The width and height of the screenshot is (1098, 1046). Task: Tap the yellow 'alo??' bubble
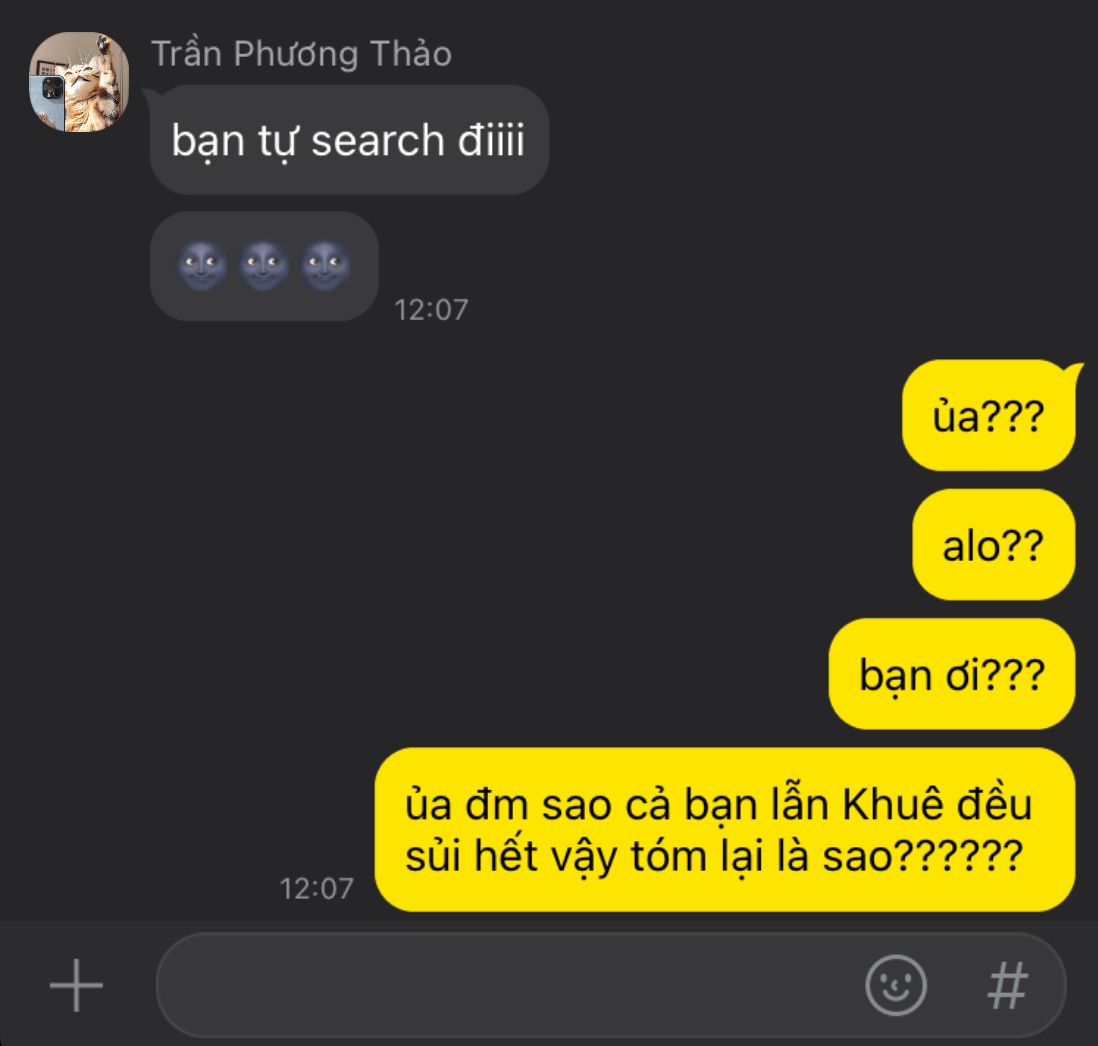tap(993, 545)
